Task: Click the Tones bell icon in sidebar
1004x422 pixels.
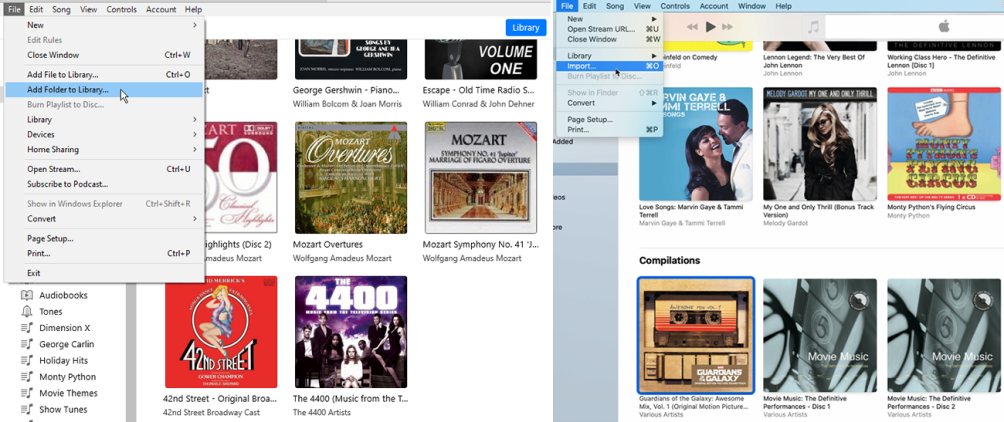Action: 27,312
